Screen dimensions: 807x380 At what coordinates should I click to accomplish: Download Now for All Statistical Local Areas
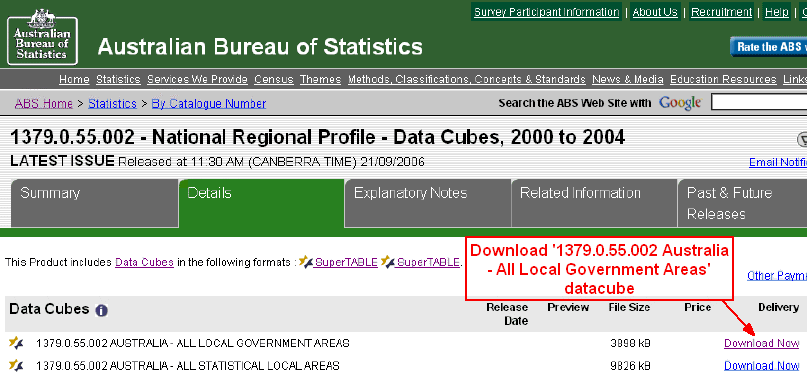tap(762, 366)
